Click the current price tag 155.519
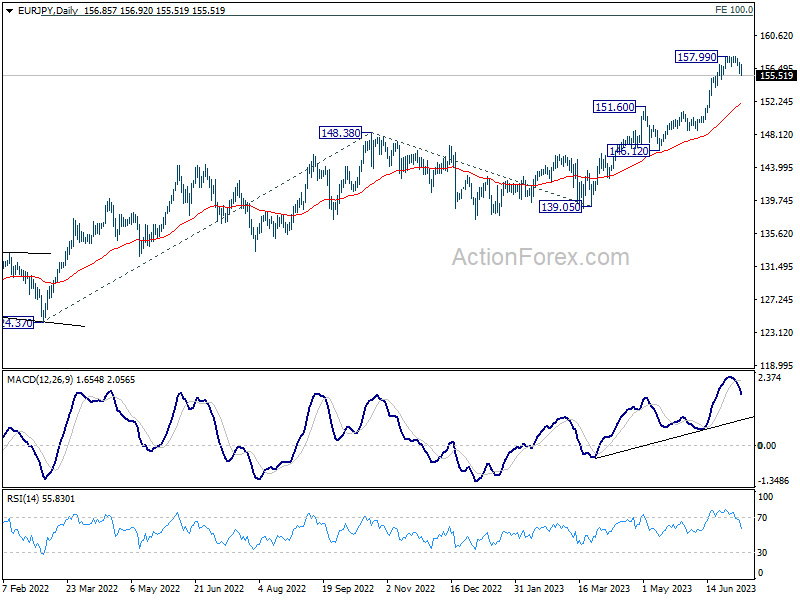Viewport: 800px width, 600px height. click(777, 76)
